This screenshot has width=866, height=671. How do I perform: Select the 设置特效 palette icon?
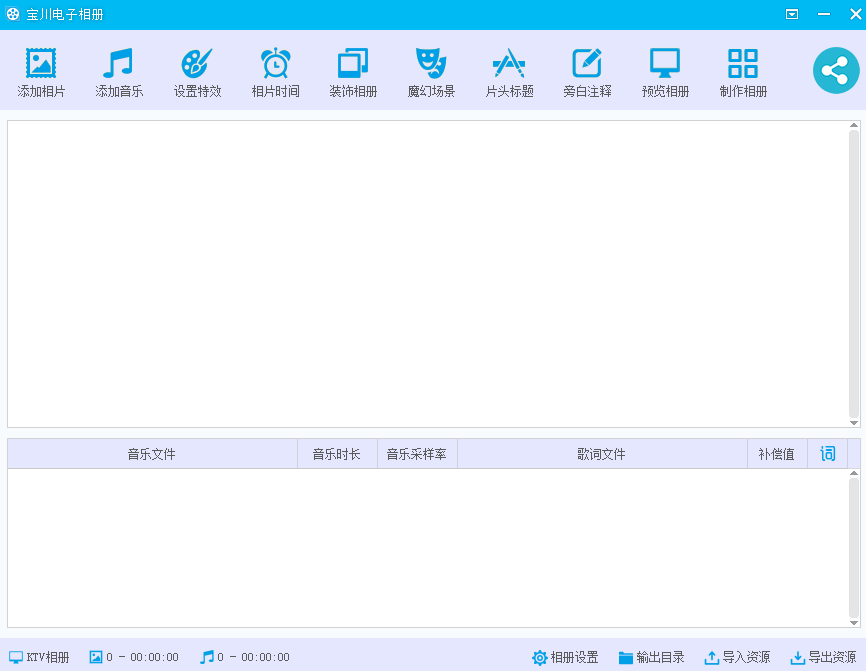click(x=197, y=65)
